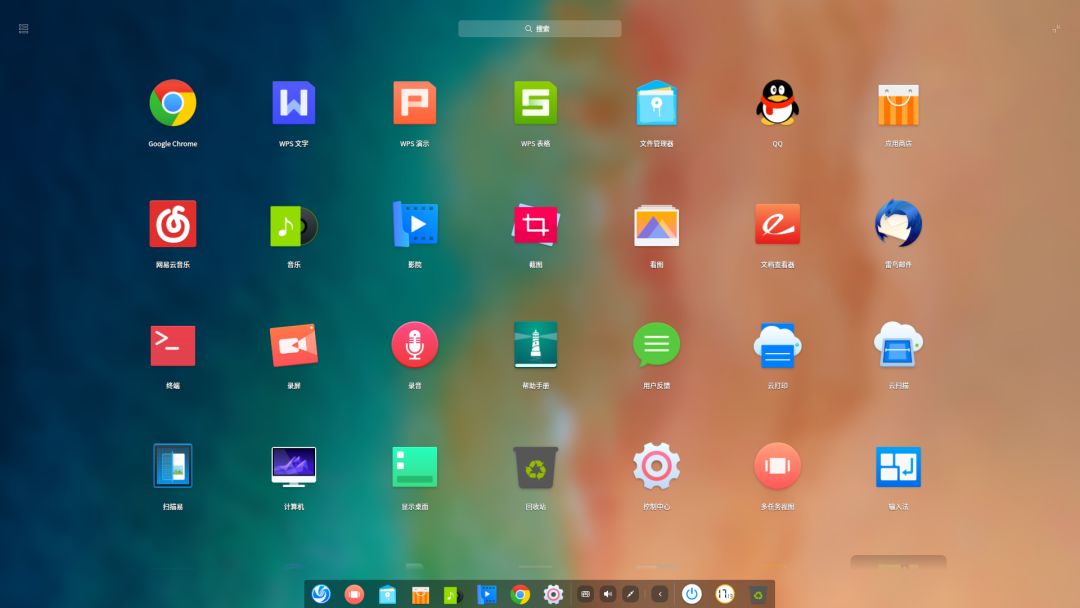Open the trash bin in dock
The width and height of the screenshot is (1080, 608).
pyautogui.click(x=758, y=594)
